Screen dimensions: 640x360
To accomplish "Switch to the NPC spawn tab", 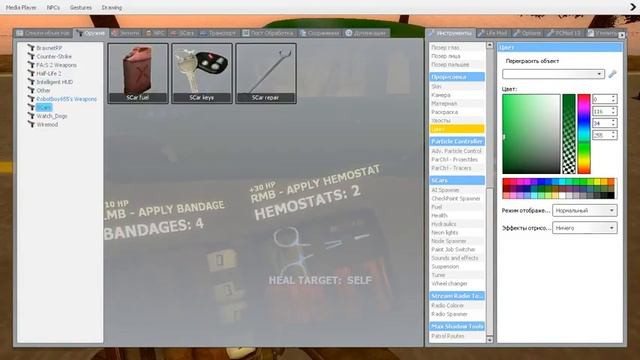I will (x=156, y=33).
